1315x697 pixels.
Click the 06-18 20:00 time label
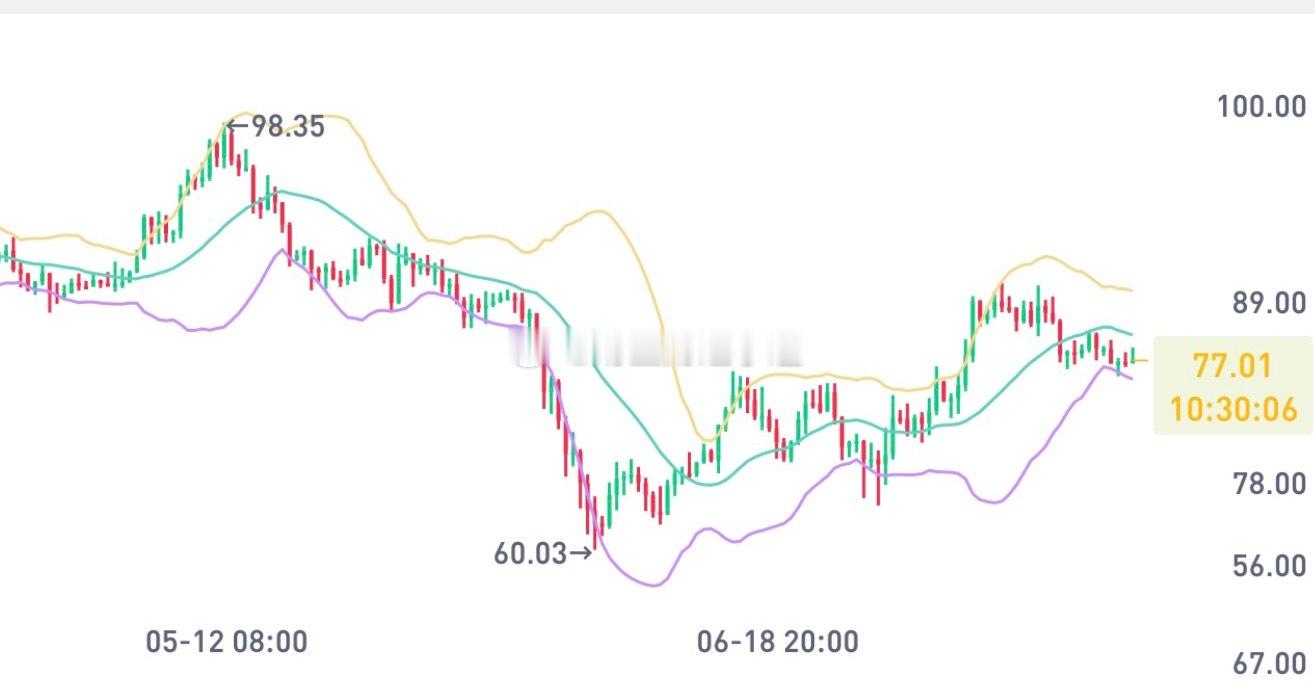pos(778,642)
